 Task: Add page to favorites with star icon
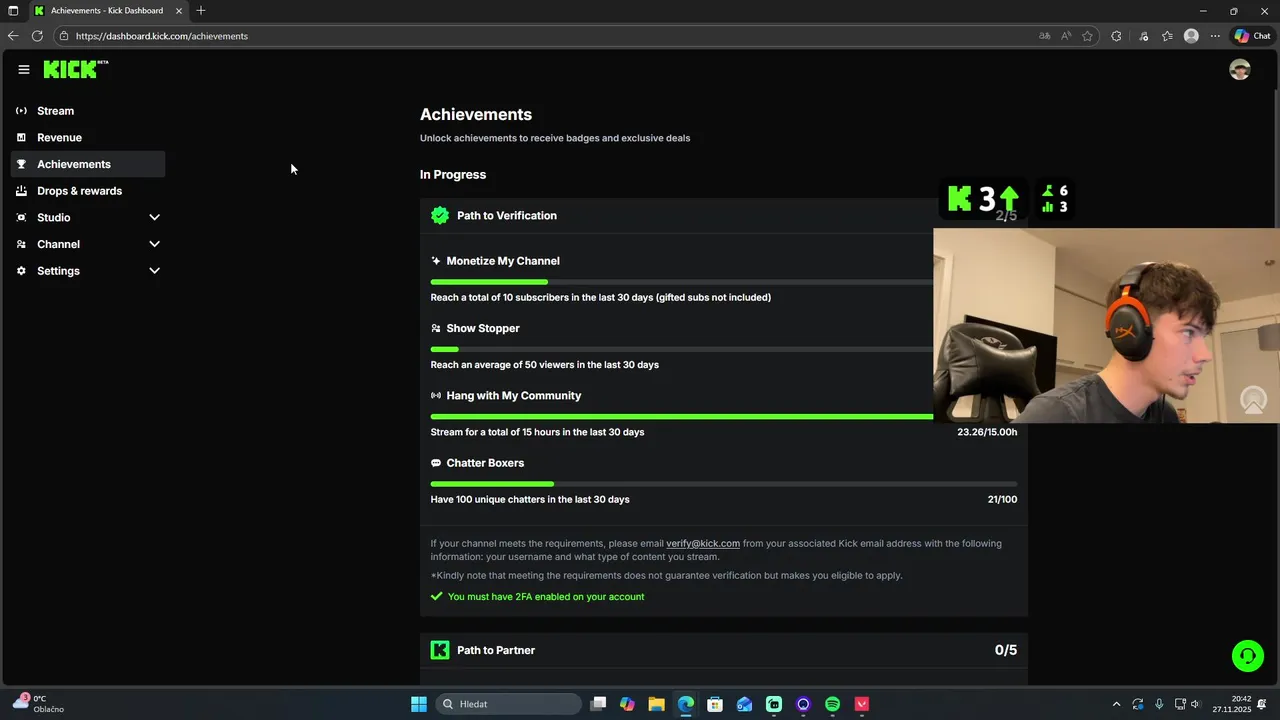click(1087, 36)
